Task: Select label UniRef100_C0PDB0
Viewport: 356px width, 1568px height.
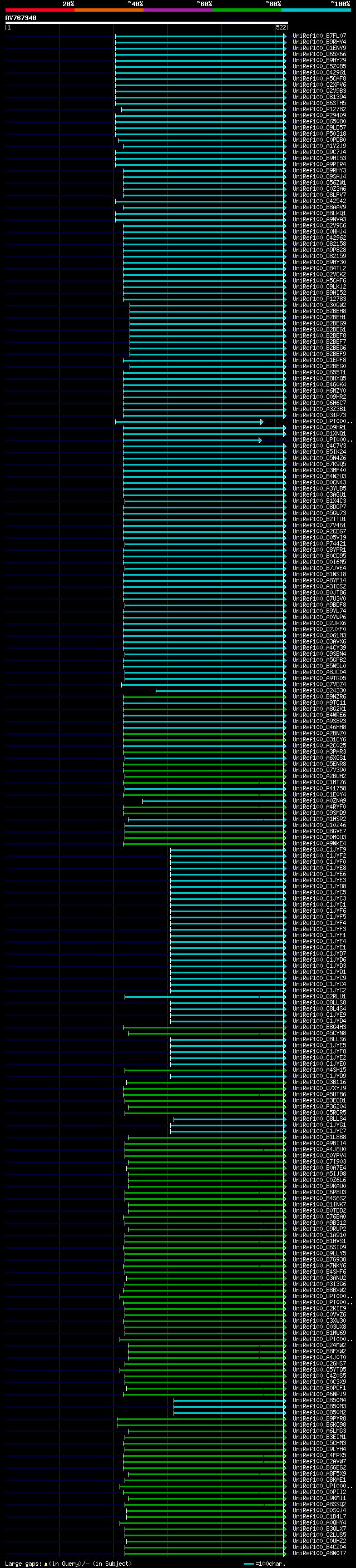Action: click(319, 140)
